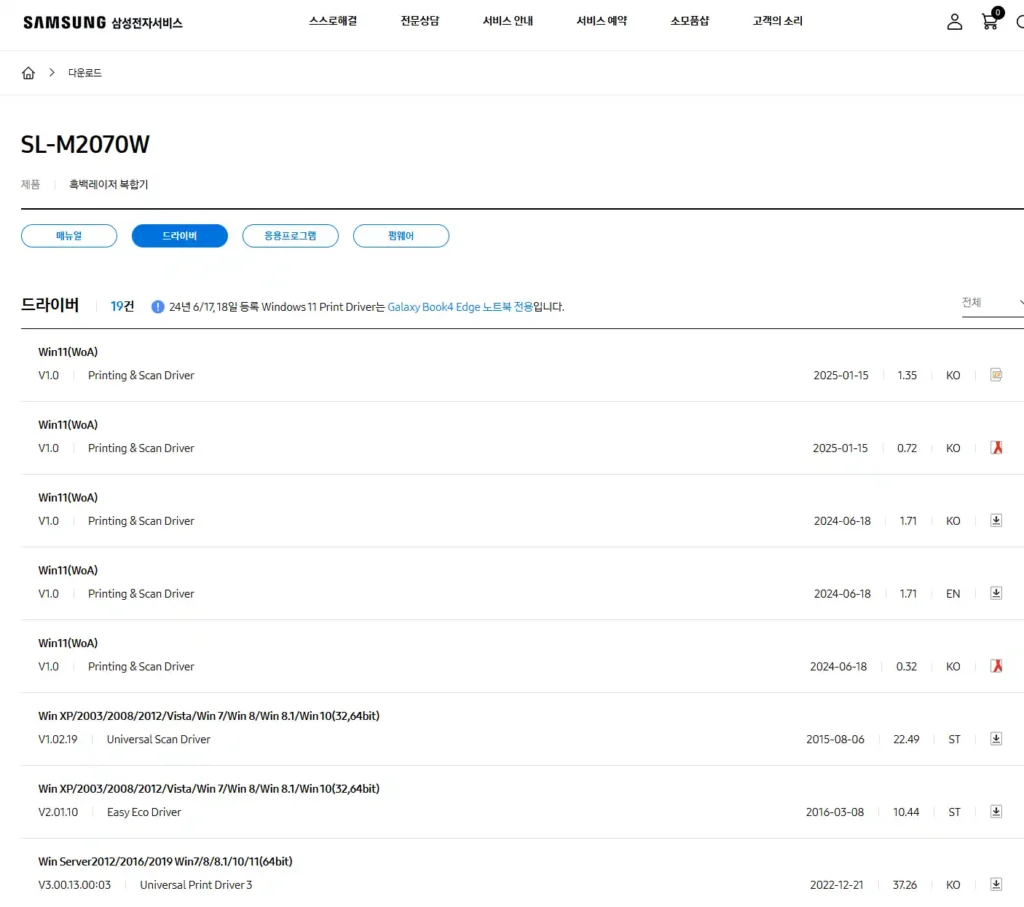The image size is (1024, 907).
Task: Switch to the 매뉴얼 tab
Action: (x=69, y=236)
